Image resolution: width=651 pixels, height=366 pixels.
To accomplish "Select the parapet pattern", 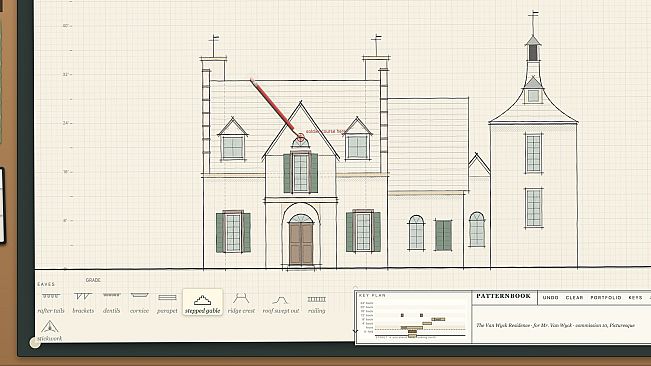I will point(167,303).
